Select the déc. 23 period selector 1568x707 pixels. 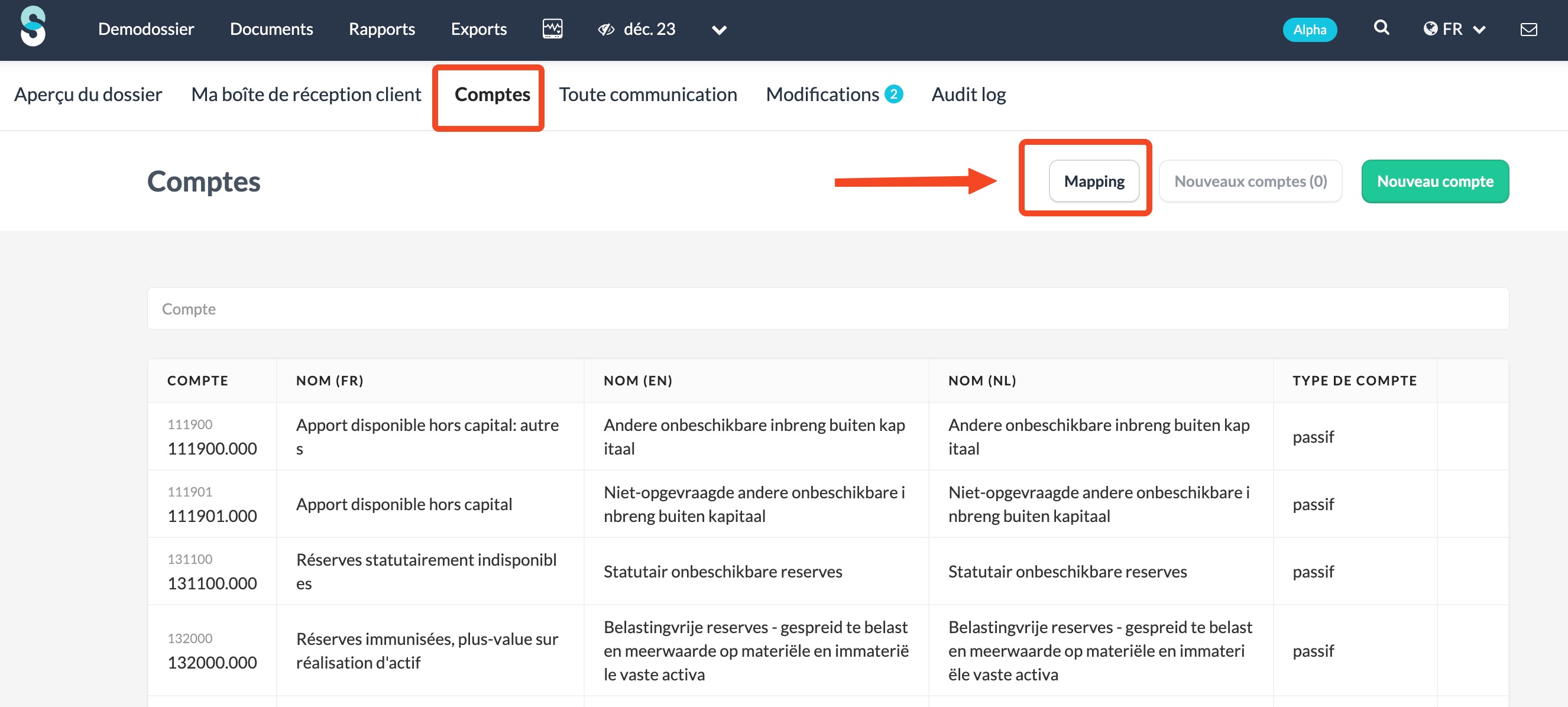[649, 29]
